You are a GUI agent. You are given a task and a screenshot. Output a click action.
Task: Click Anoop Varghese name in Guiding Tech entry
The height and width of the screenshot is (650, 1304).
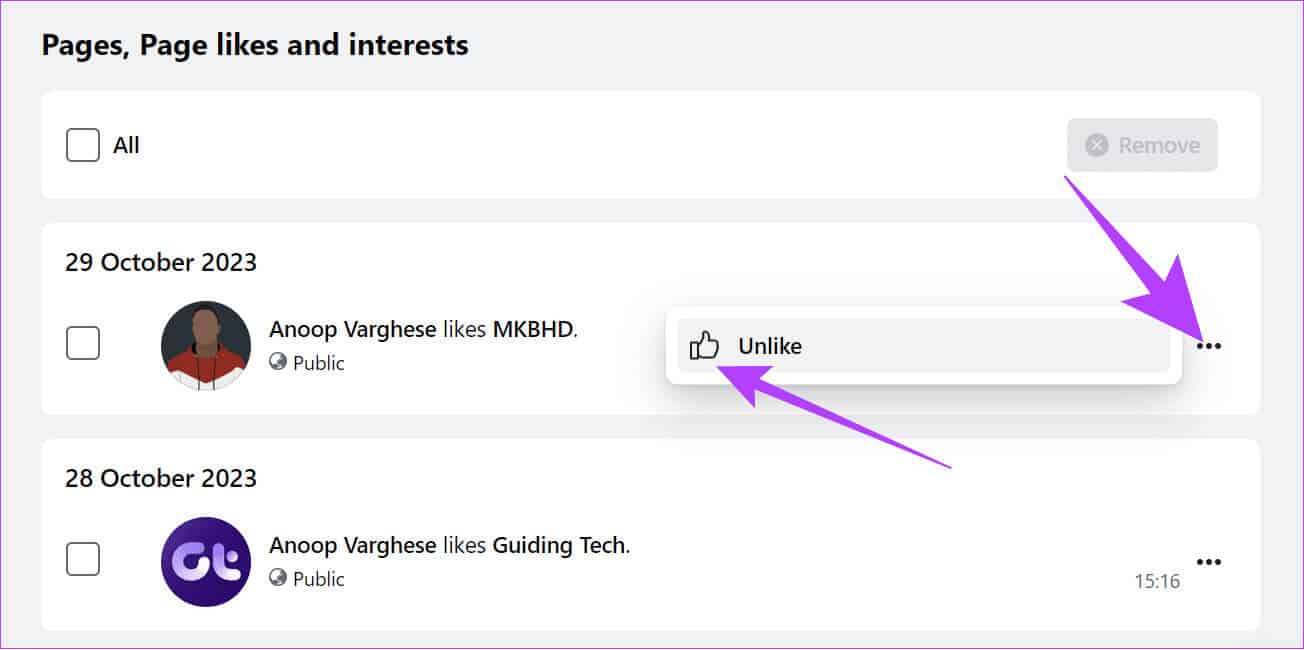(x=352, y=546)
